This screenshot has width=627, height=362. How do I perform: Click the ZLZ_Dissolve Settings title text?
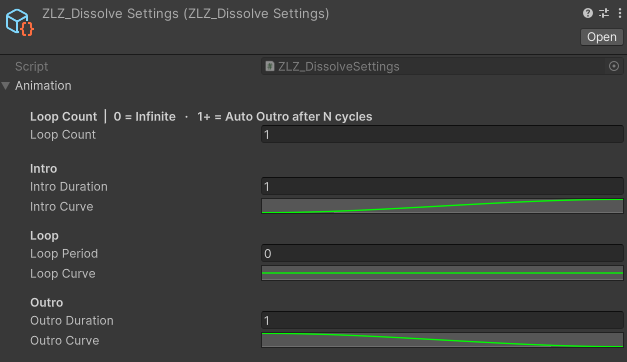[x=186, y=14]
